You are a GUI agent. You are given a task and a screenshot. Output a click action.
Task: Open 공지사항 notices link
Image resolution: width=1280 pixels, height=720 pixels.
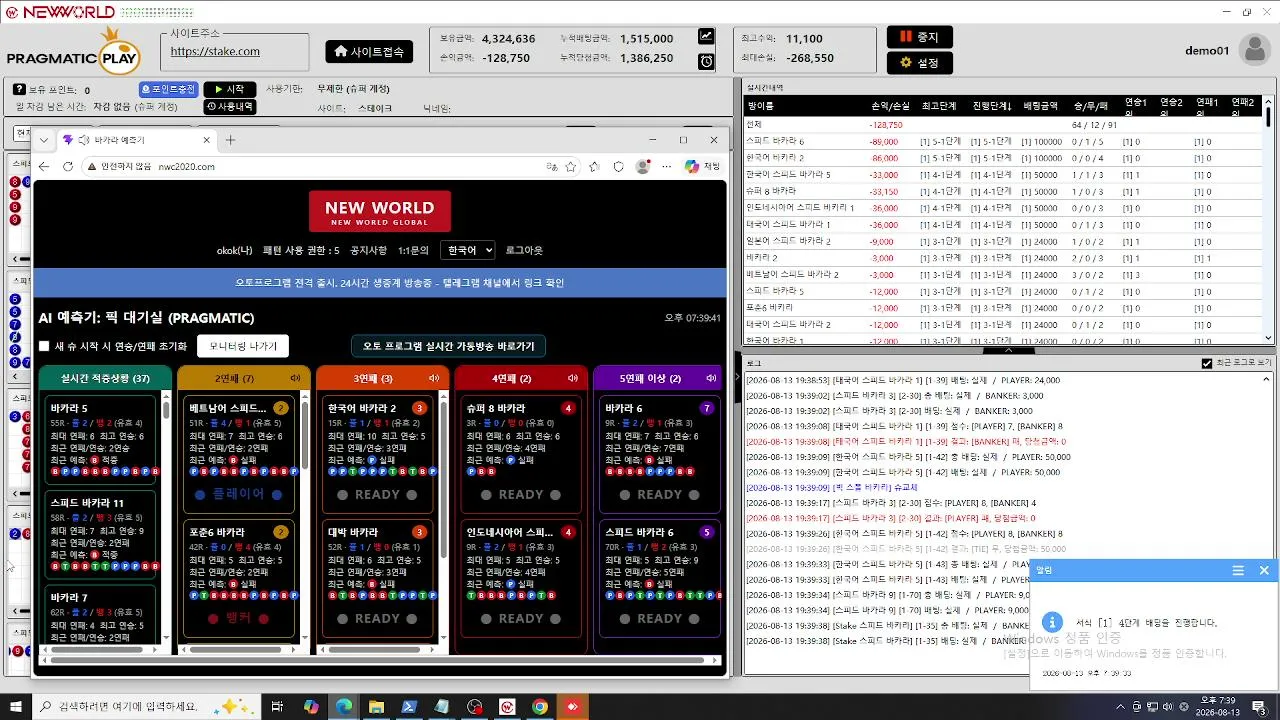pyautogui.click(x=368, y=250)
